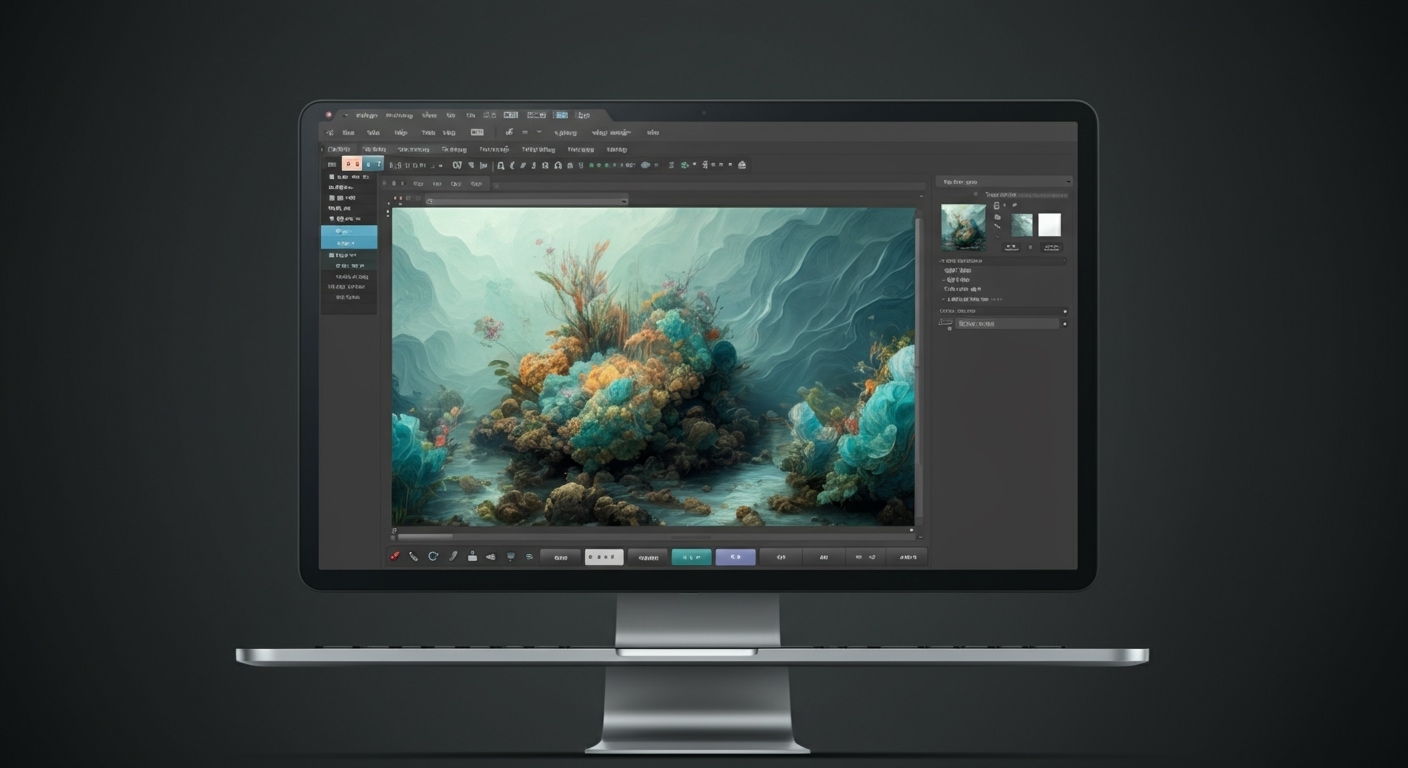Click the underwater artwork thumbnail in the right panel
The height and width of the screenshot is (768, 1408).
click(963, 227)
